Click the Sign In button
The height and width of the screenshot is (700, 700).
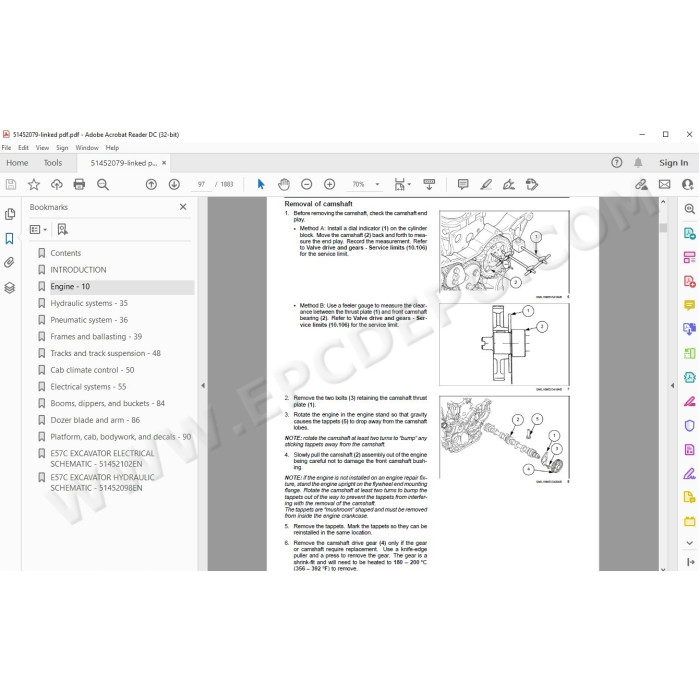[673, 163]
